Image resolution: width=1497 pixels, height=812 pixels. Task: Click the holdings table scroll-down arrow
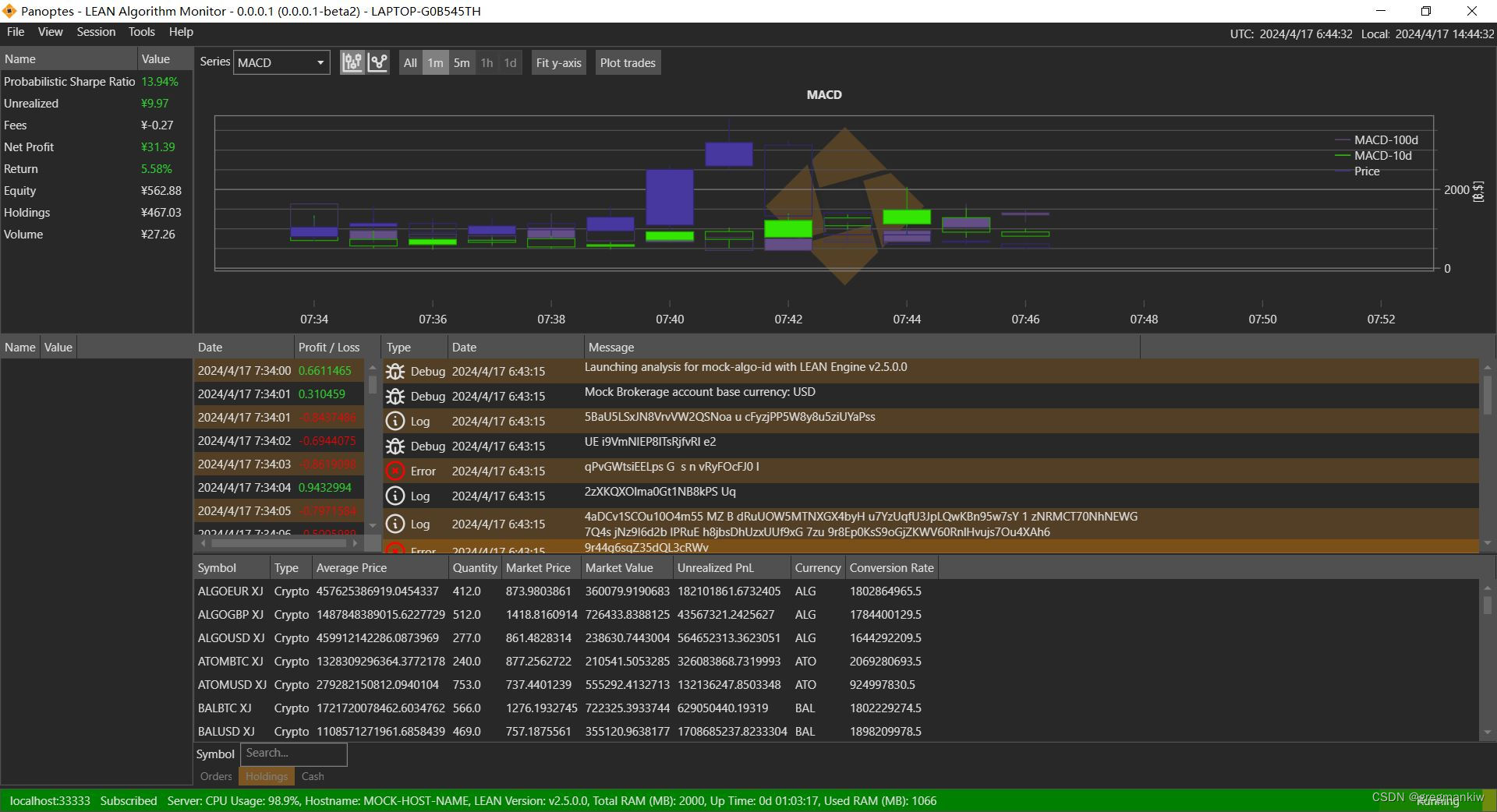[1488, 733]
